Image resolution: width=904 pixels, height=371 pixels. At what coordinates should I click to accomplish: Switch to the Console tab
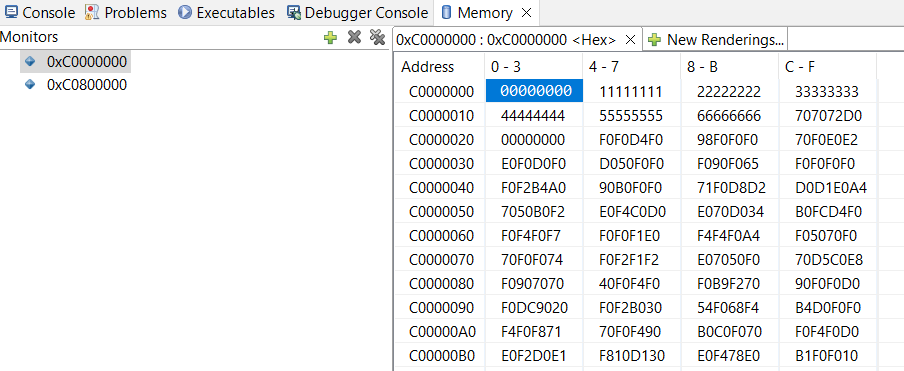point(40,13)
